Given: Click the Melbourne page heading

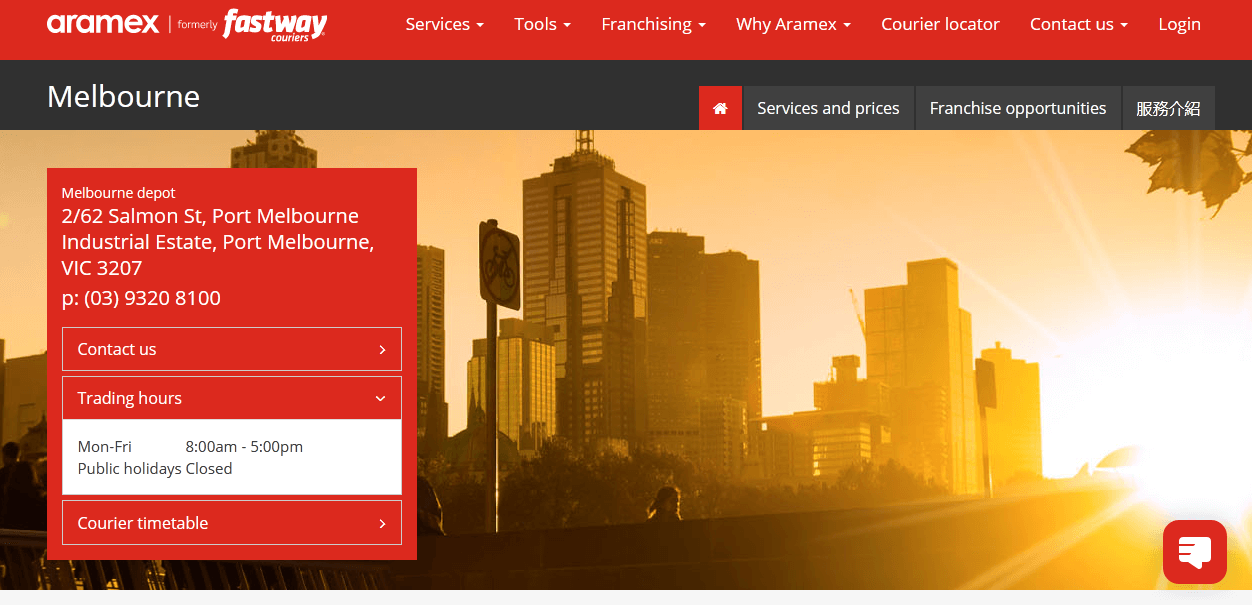Looking at the screenshot, I should tap(123, 96).
